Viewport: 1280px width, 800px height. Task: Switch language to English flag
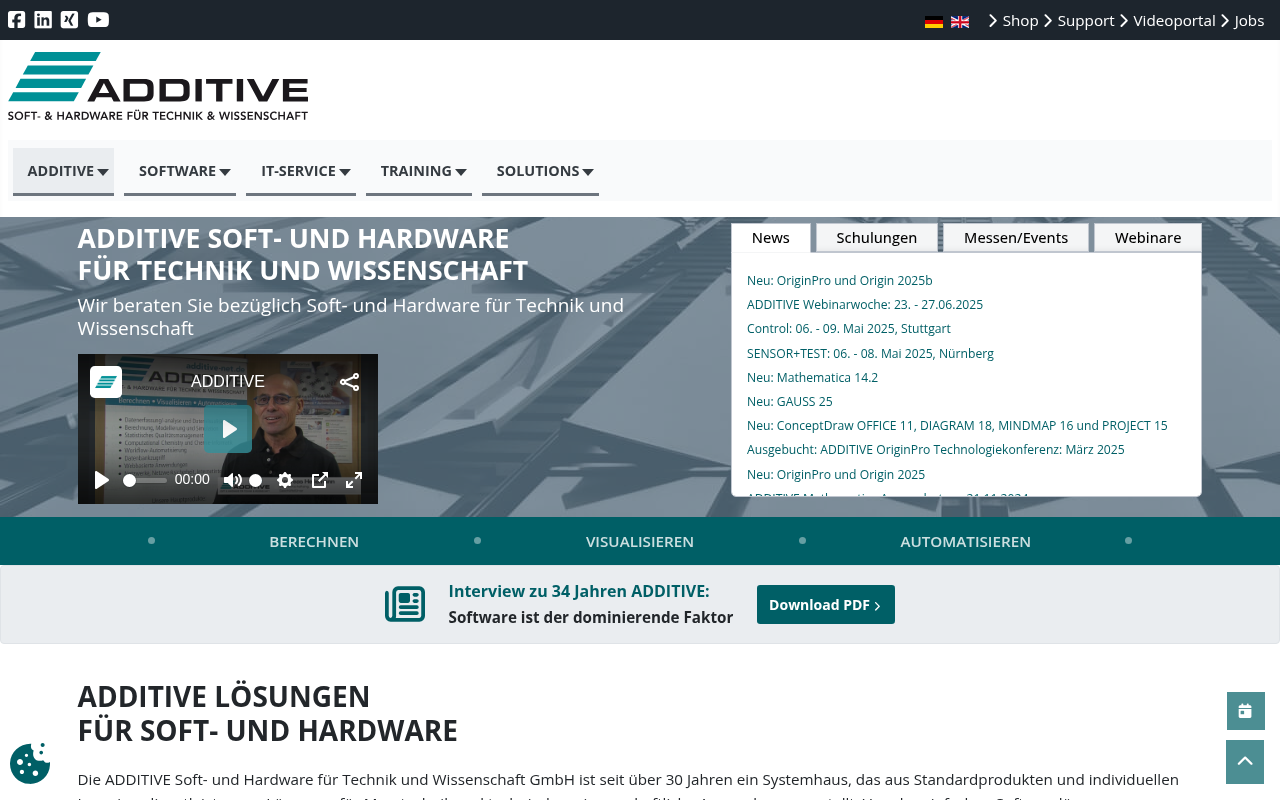point(960,22)
